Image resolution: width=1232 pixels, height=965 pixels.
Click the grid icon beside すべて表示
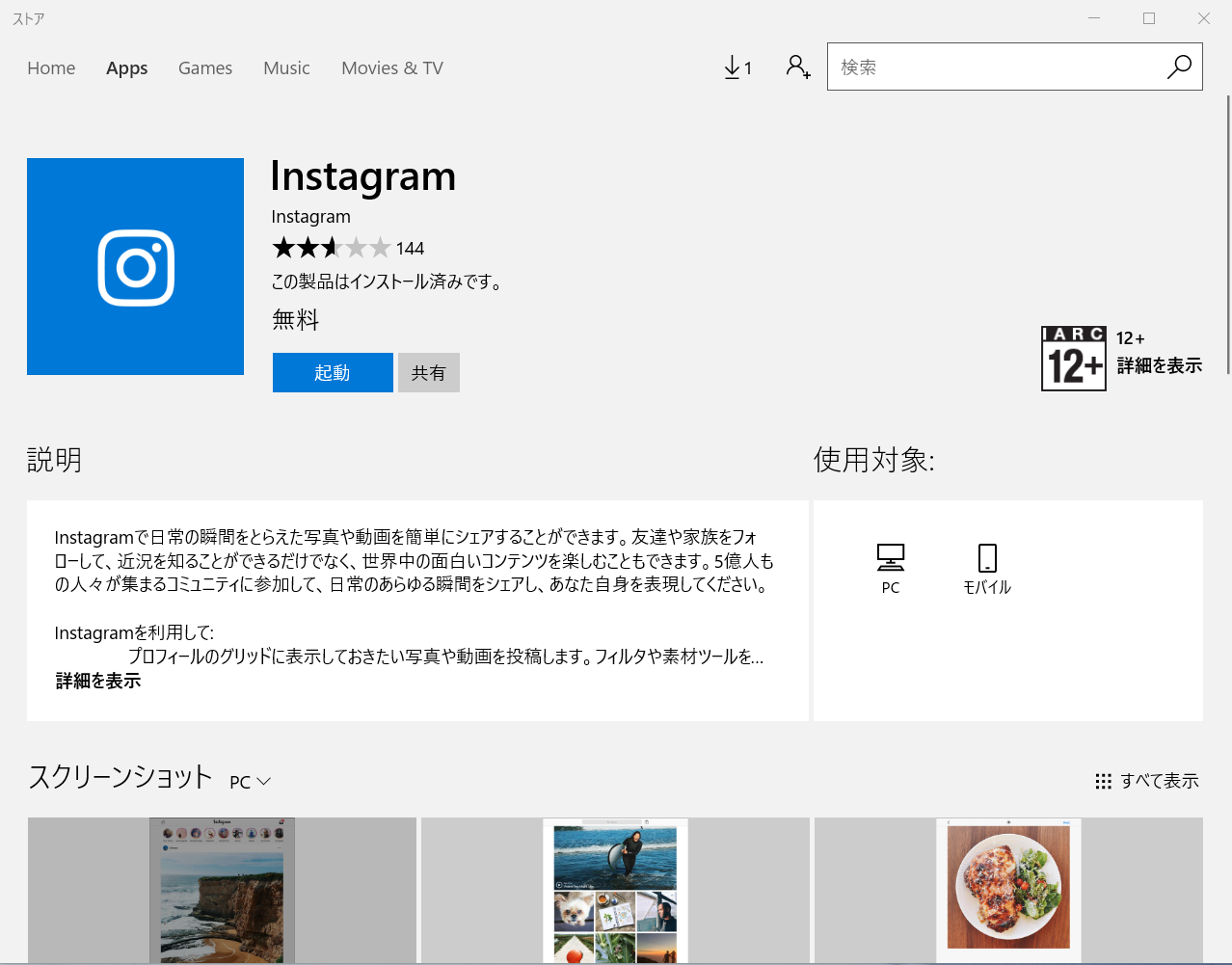point(1104,781)
